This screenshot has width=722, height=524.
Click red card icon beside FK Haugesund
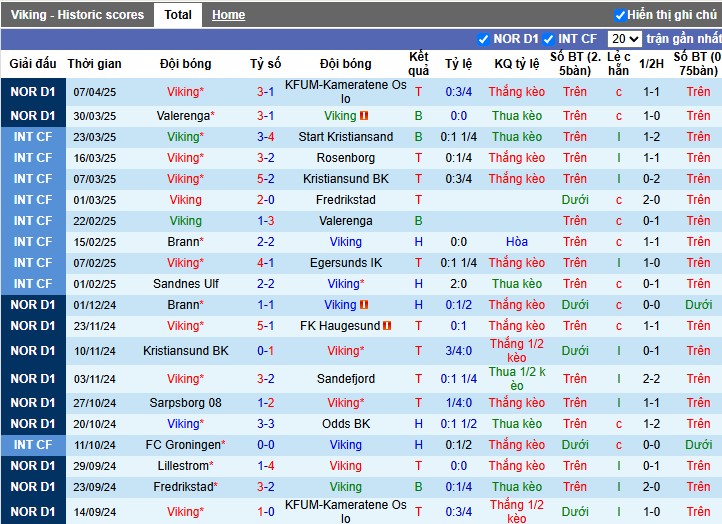(x=387, y=326)
